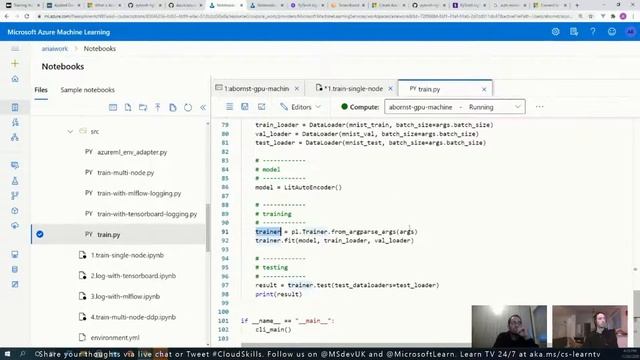Open the editor menu lines icon
Image resolution: width=640 pixels, height=360 pixels.
[x=229, y=107]
